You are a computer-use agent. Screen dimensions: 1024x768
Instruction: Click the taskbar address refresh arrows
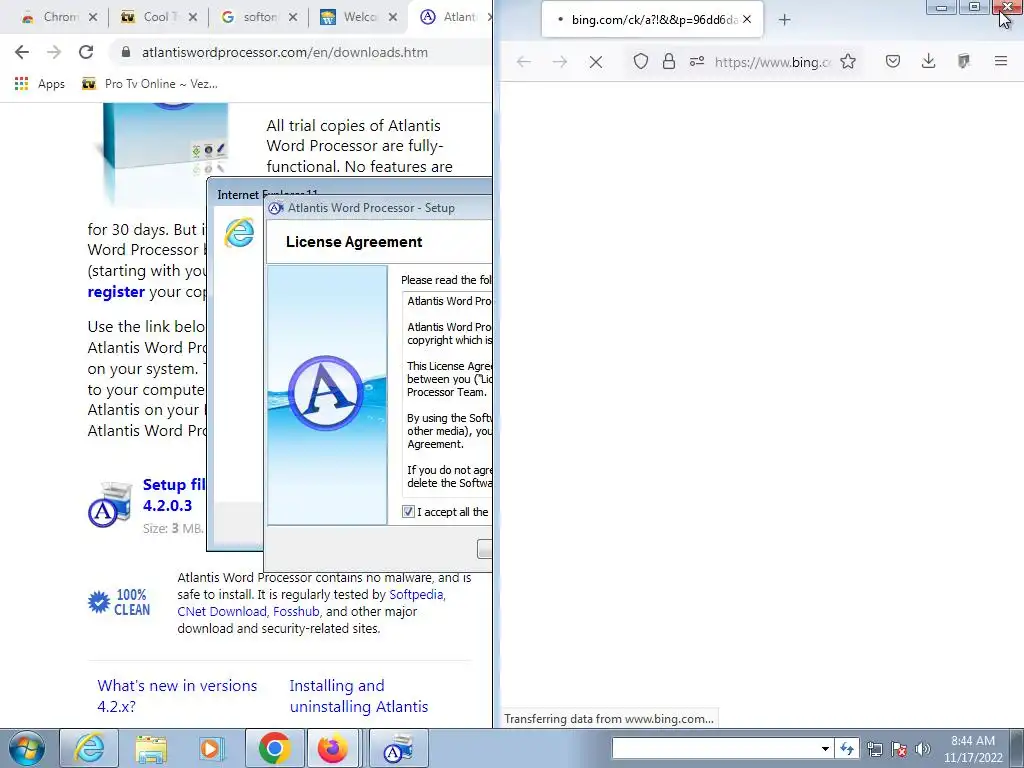(846, 748)
